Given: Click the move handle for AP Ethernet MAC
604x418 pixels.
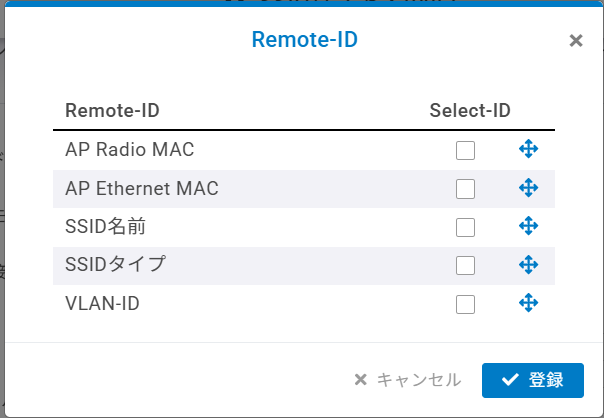Looking at the screenshot, I should (x=529, y=188).
